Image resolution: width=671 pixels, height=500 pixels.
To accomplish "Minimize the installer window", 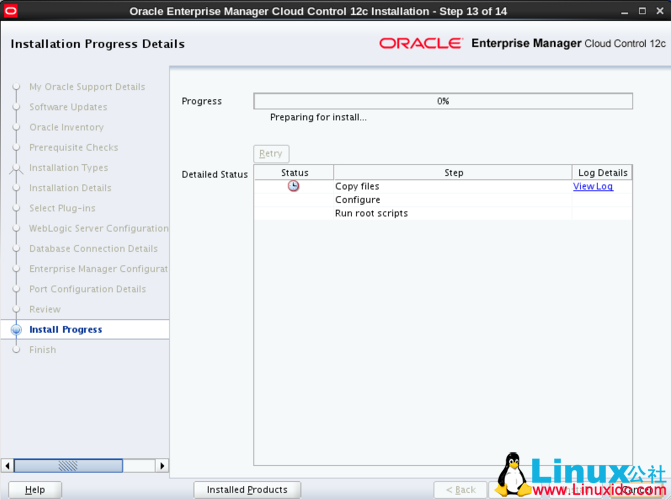I will [x=624, y=12].
